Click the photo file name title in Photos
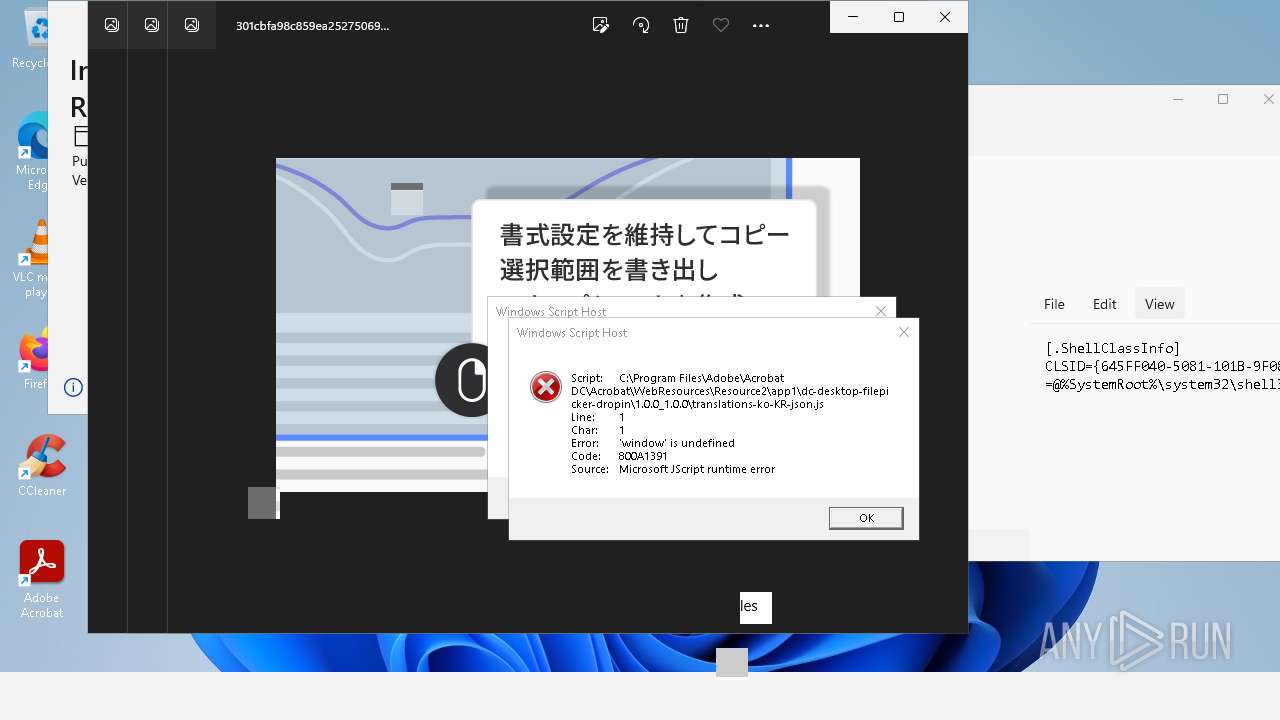This screenshot has height=720, width=1280. (x=312, y=26)
